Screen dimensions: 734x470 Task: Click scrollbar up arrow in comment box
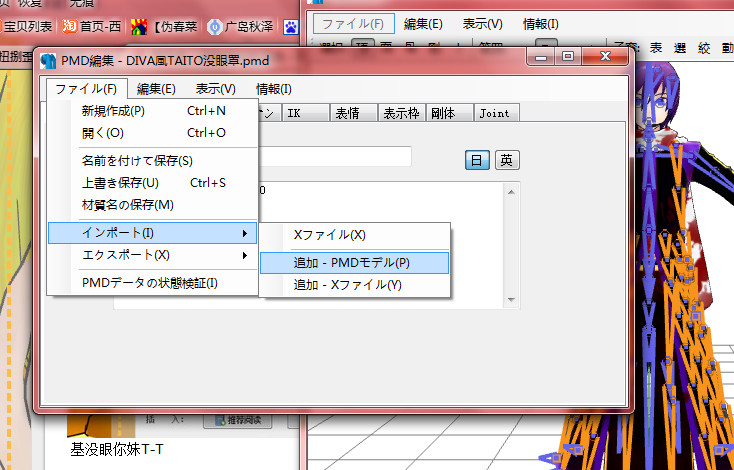point(511,192)
